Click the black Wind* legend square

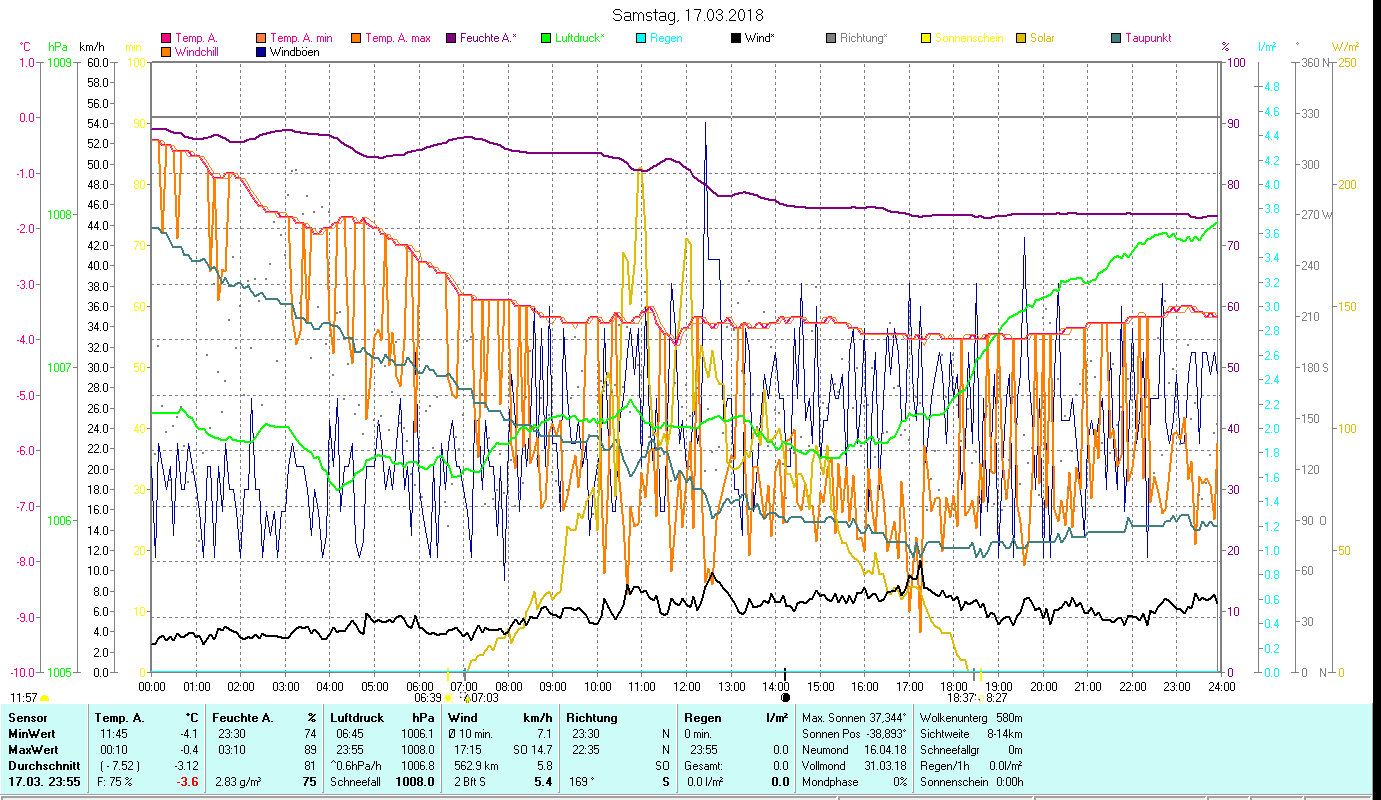tap(737, 38)
